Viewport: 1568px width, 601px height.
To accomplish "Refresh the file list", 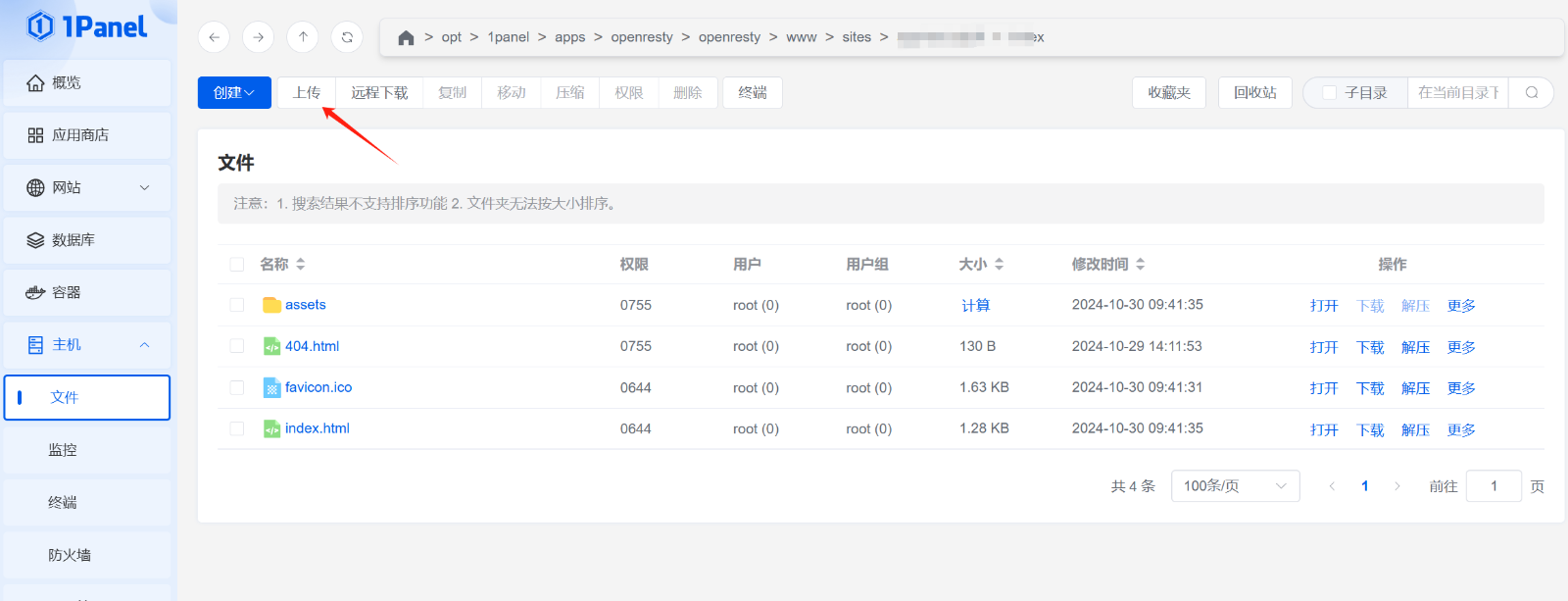I will (x=347, y=37).
